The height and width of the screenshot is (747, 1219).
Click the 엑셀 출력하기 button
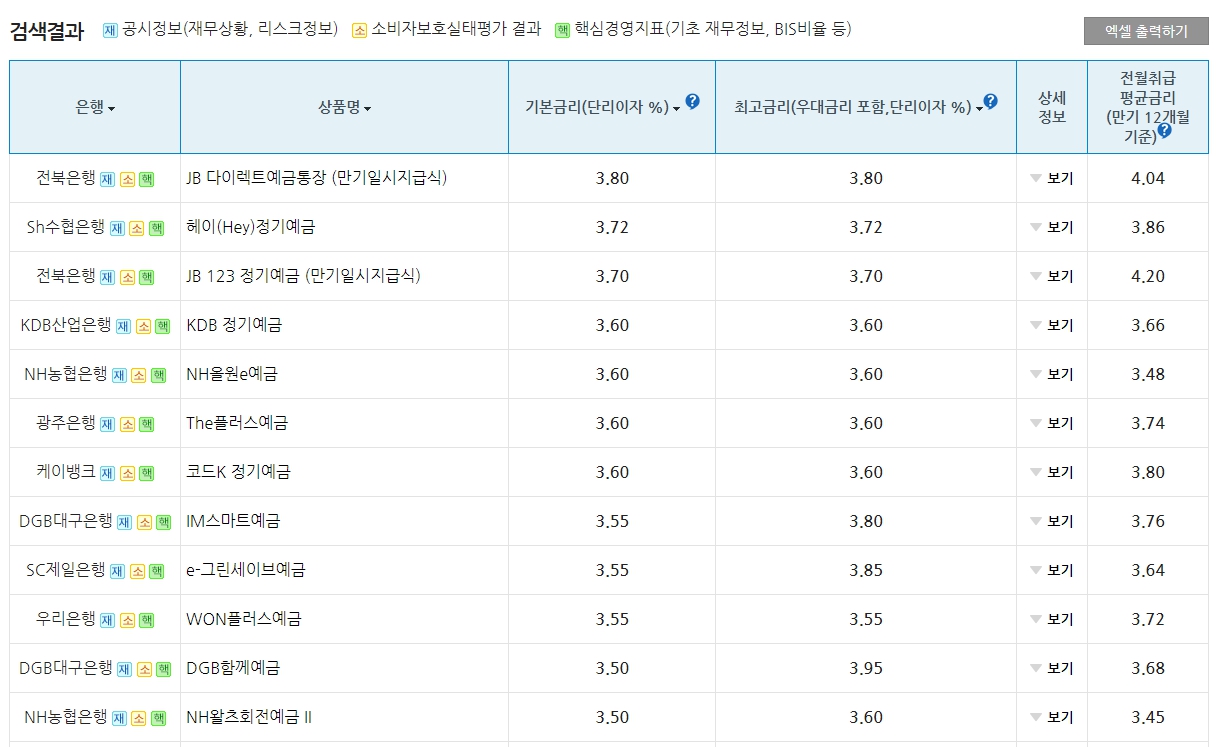[1148, 30]
